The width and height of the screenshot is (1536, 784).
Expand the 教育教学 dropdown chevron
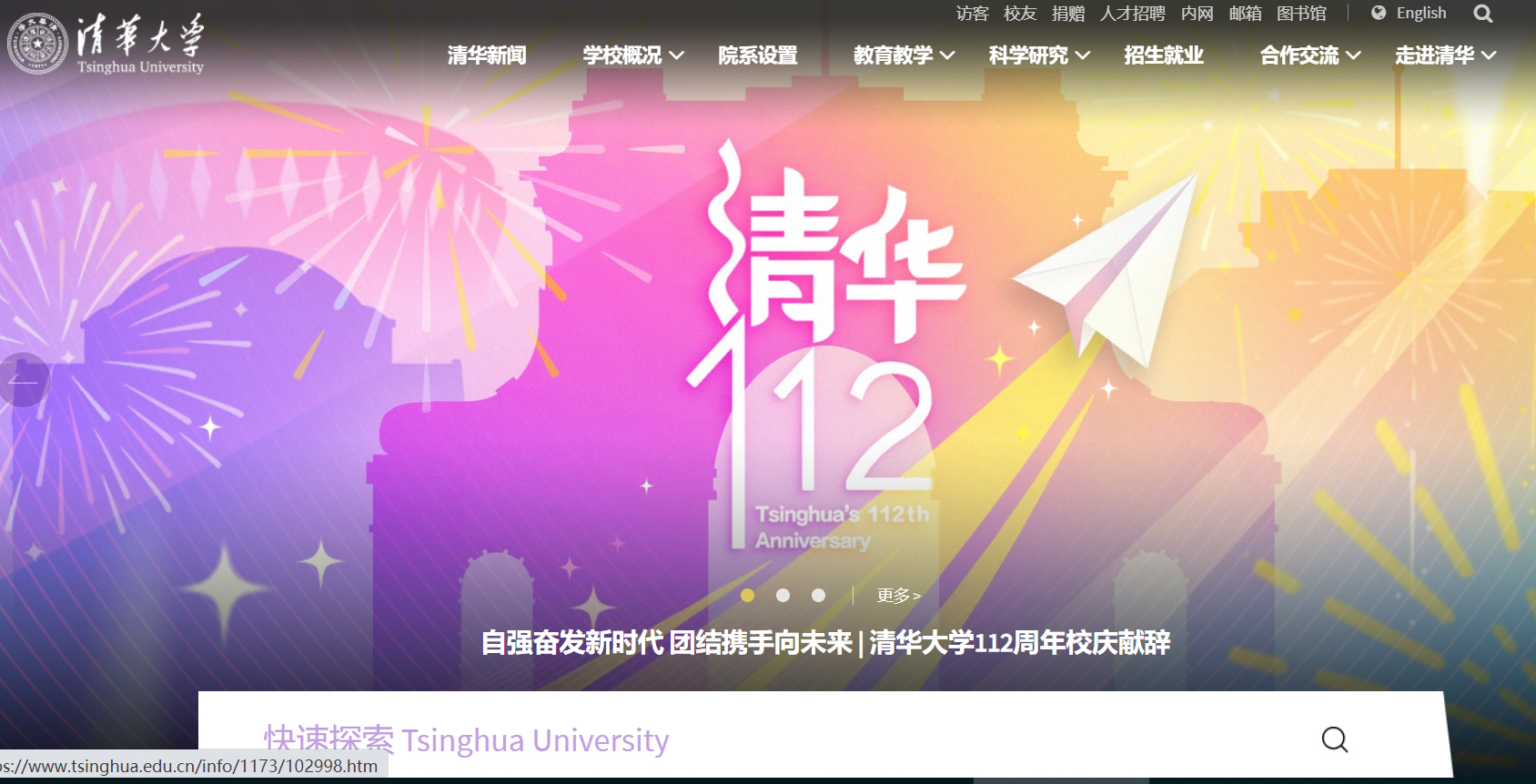947,55
